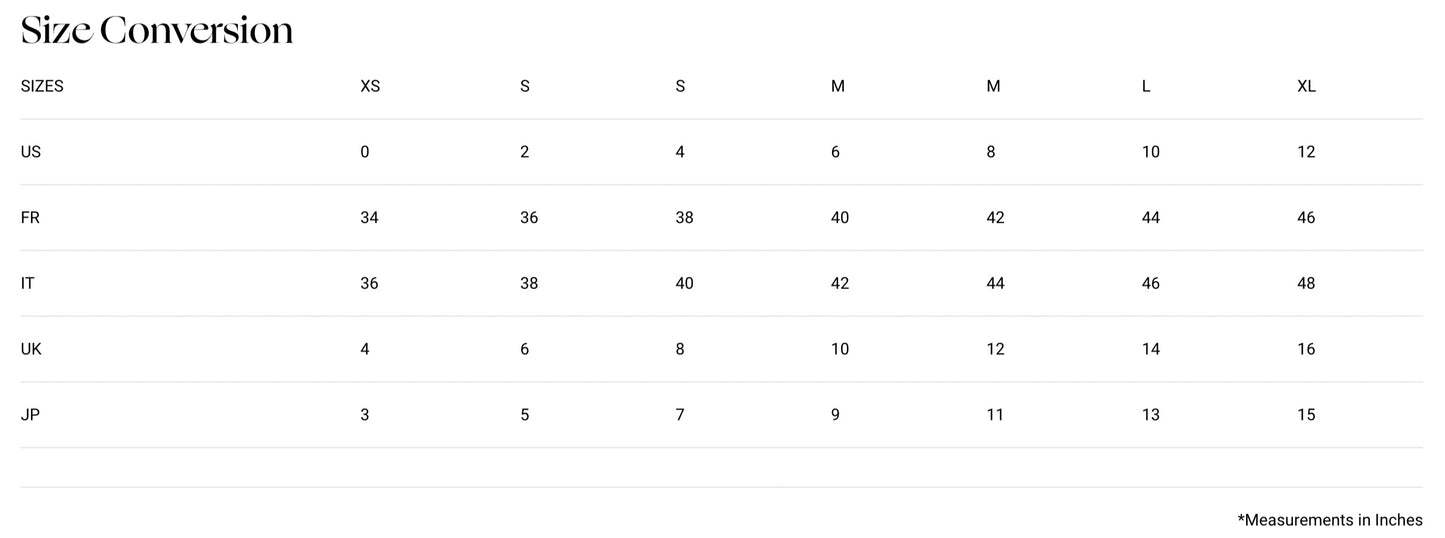The width and height of the screenshot is (1445, 538).
Task: Click JP size 9 cell
Action: 835,415
